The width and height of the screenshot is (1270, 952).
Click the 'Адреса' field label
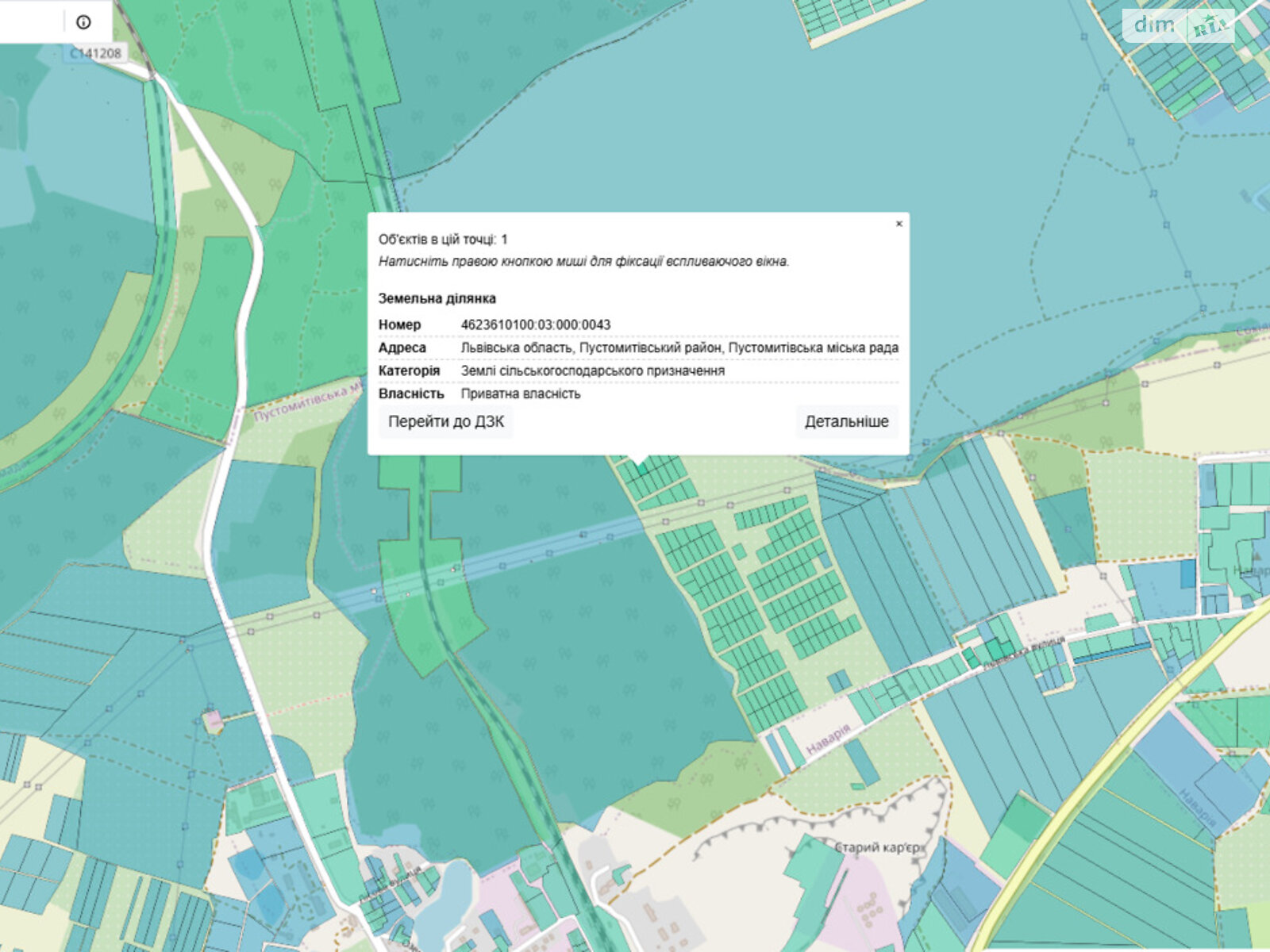pyautogui.click(x=402, y=347)
